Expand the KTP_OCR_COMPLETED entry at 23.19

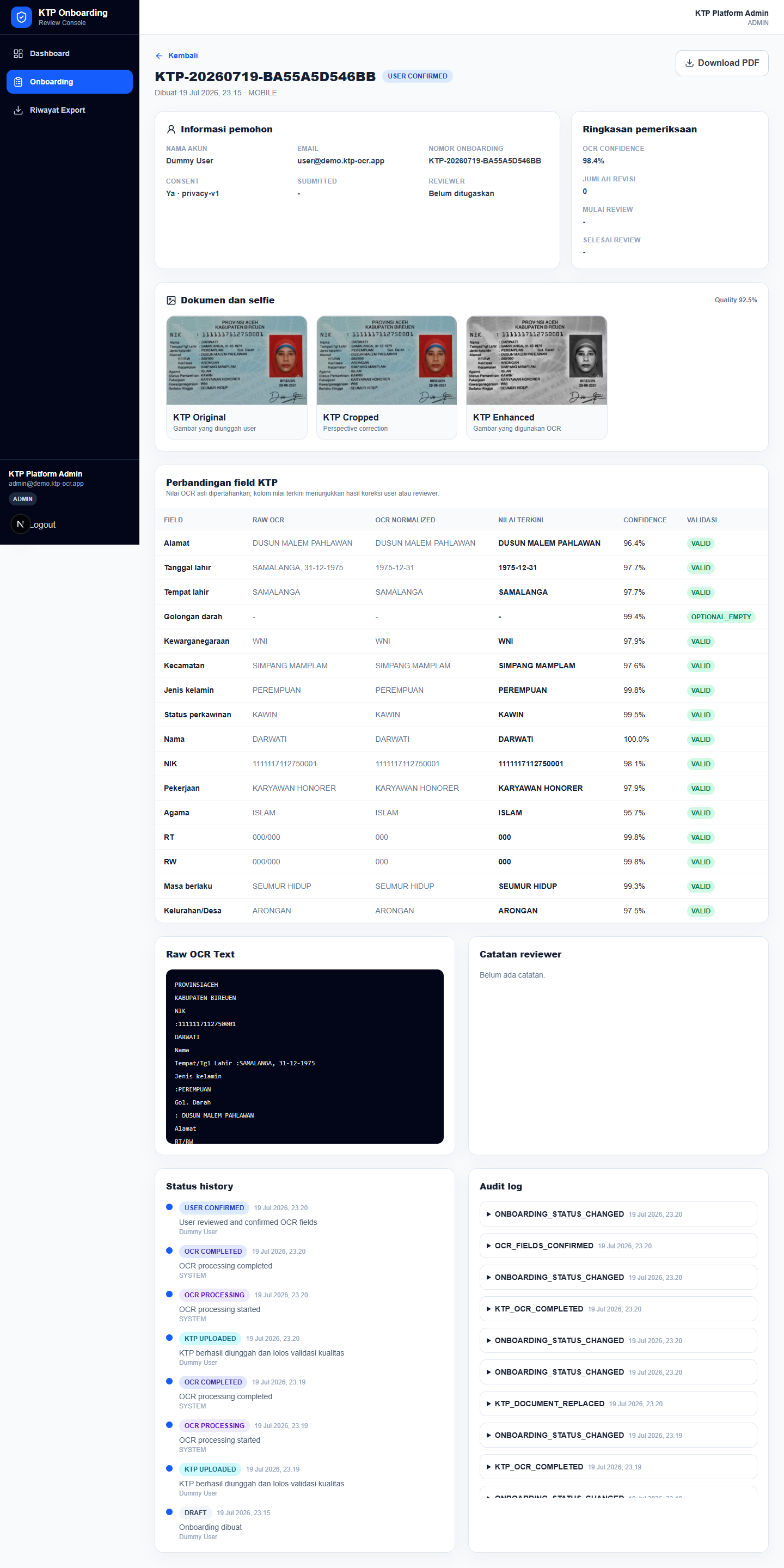618,1466
